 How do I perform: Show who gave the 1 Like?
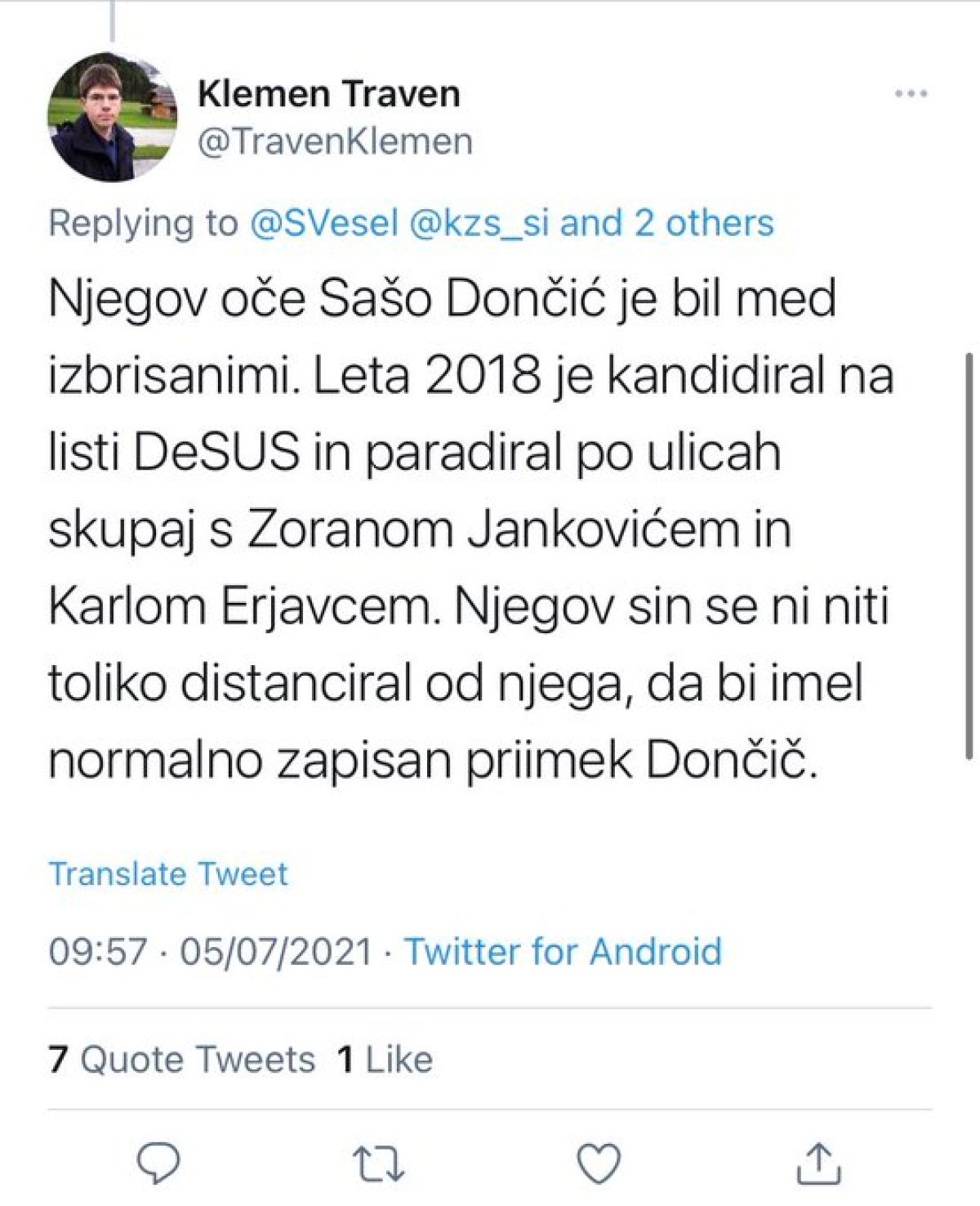[x=385, y=1059]
